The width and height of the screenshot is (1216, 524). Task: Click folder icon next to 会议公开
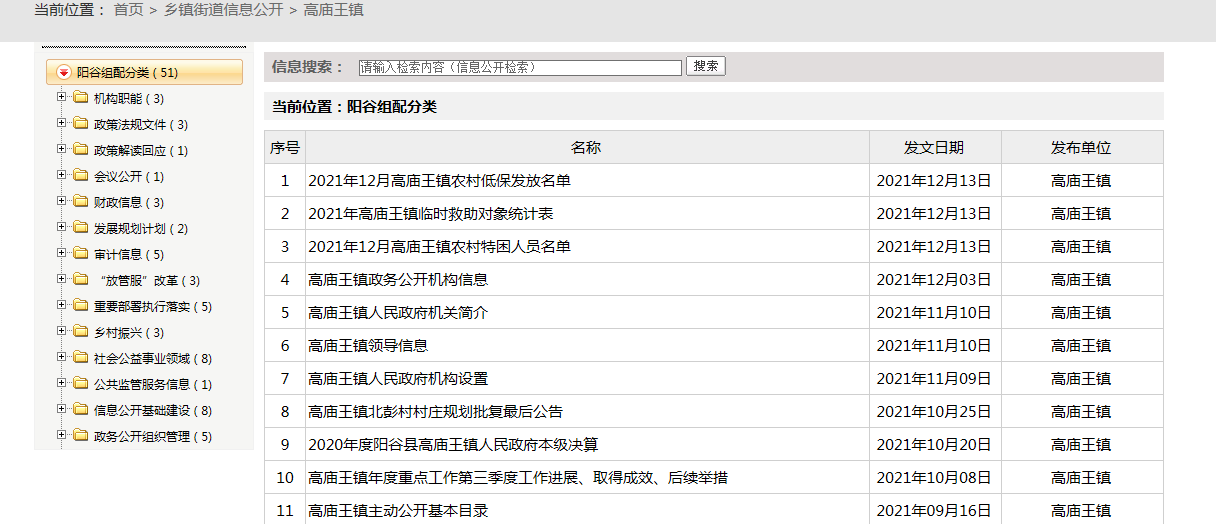pos(80,176)
